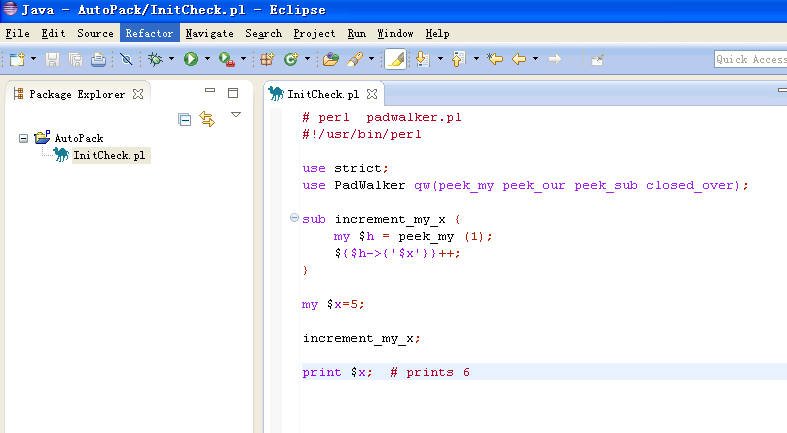Click the 'use PadWalker' import line

525,186
